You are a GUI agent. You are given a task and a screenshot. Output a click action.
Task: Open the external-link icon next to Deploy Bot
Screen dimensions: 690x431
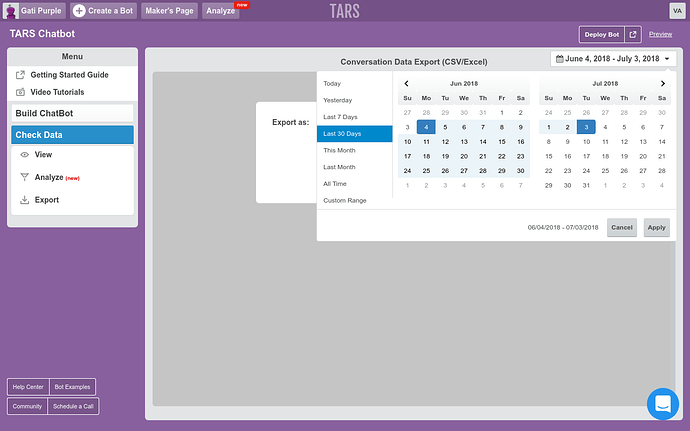[x=633, y=34]
